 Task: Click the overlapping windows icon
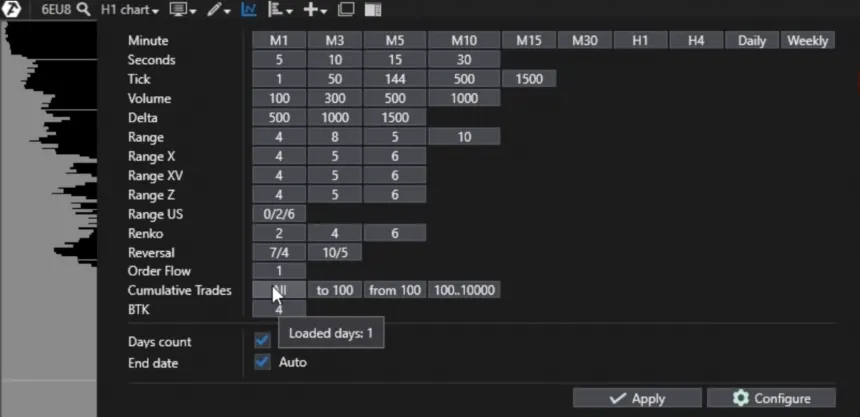tap(346, 10)
